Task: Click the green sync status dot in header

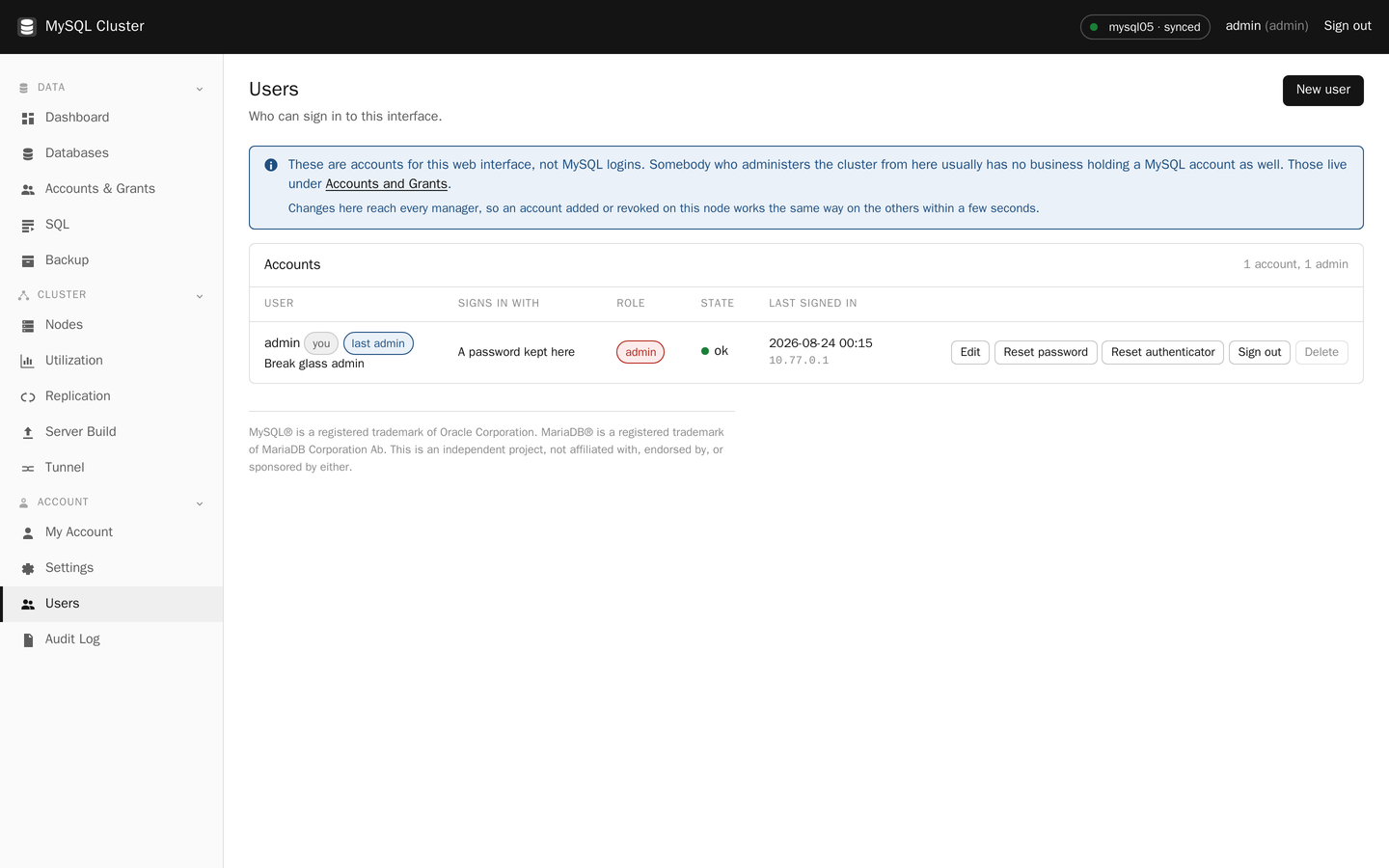Action: pyautogui.click(x=1094, y=27)
